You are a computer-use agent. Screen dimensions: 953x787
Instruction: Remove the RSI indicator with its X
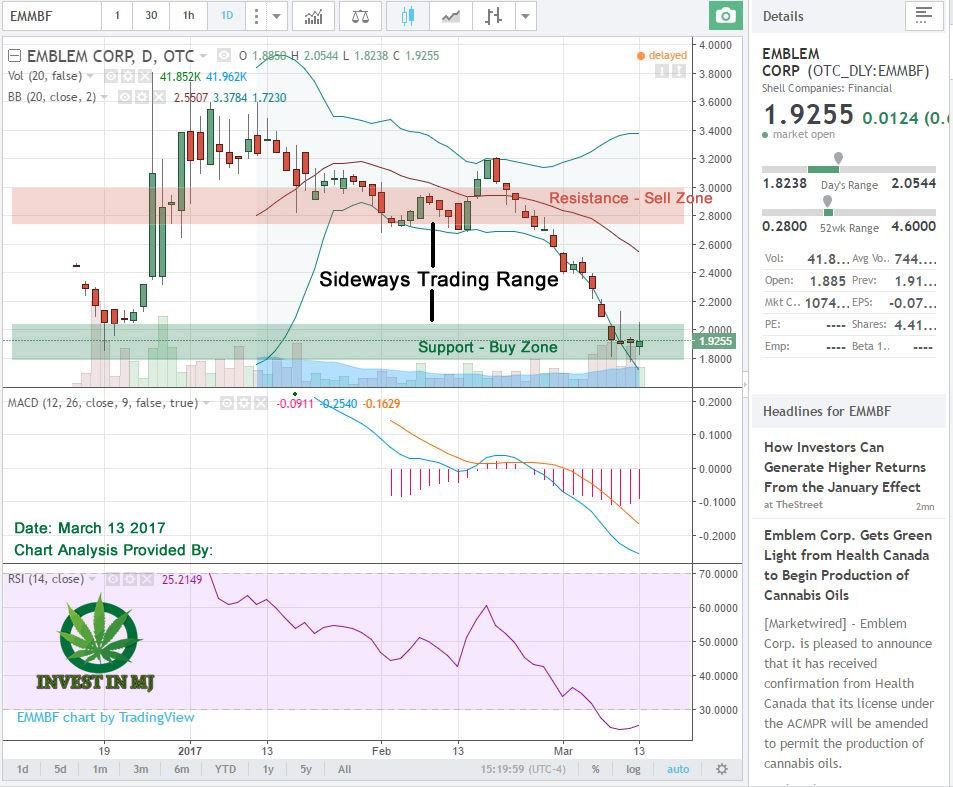[x=146, y=579]
